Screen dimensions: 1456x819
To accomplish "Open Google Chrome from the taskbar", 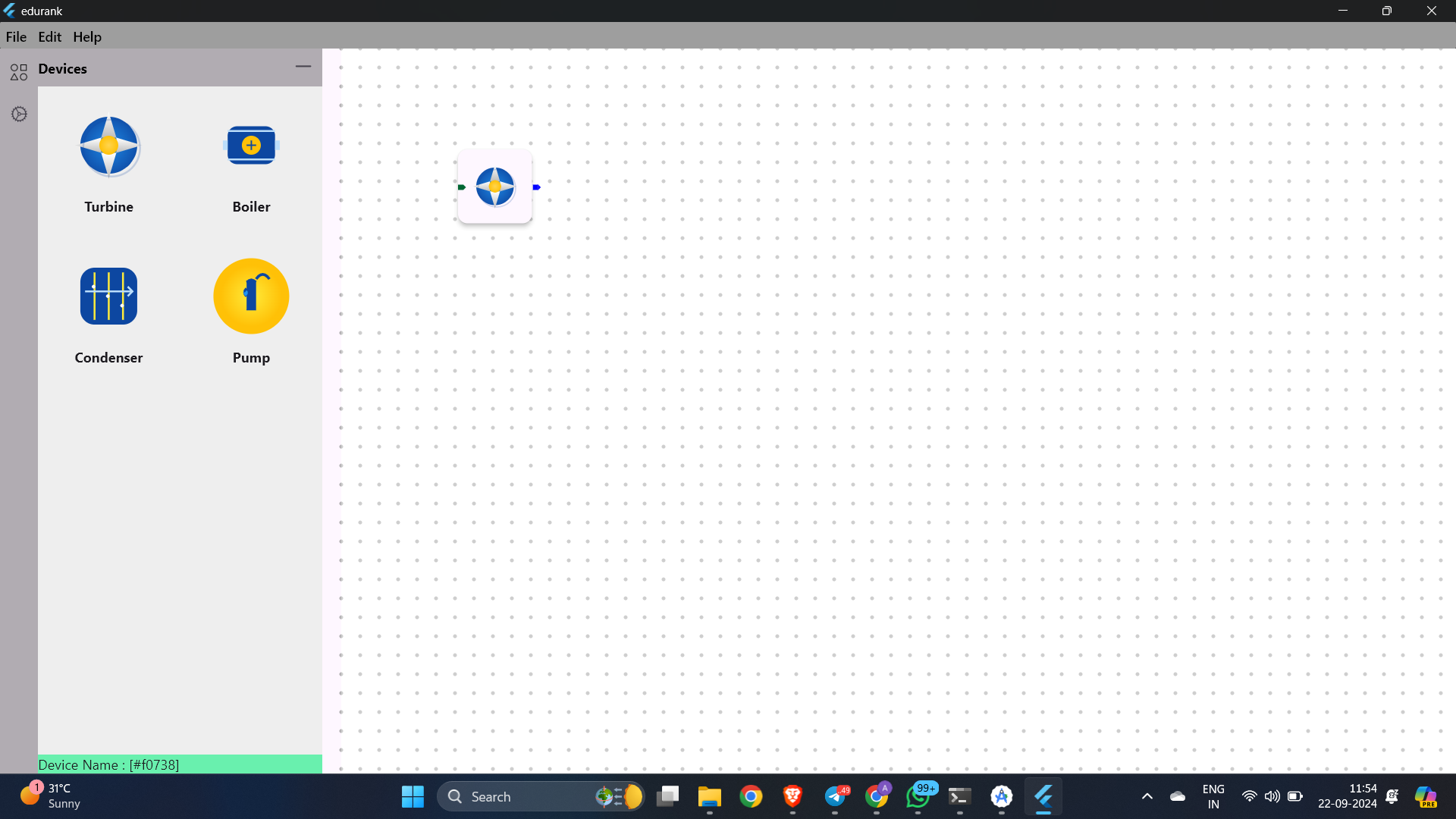I will [752, 796].
